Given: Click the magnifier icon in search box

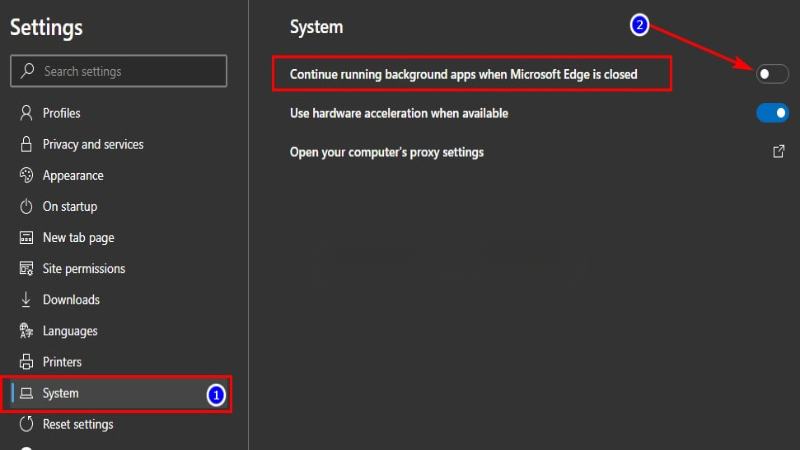Looking at the screenshot, I should tap(28, 70).
